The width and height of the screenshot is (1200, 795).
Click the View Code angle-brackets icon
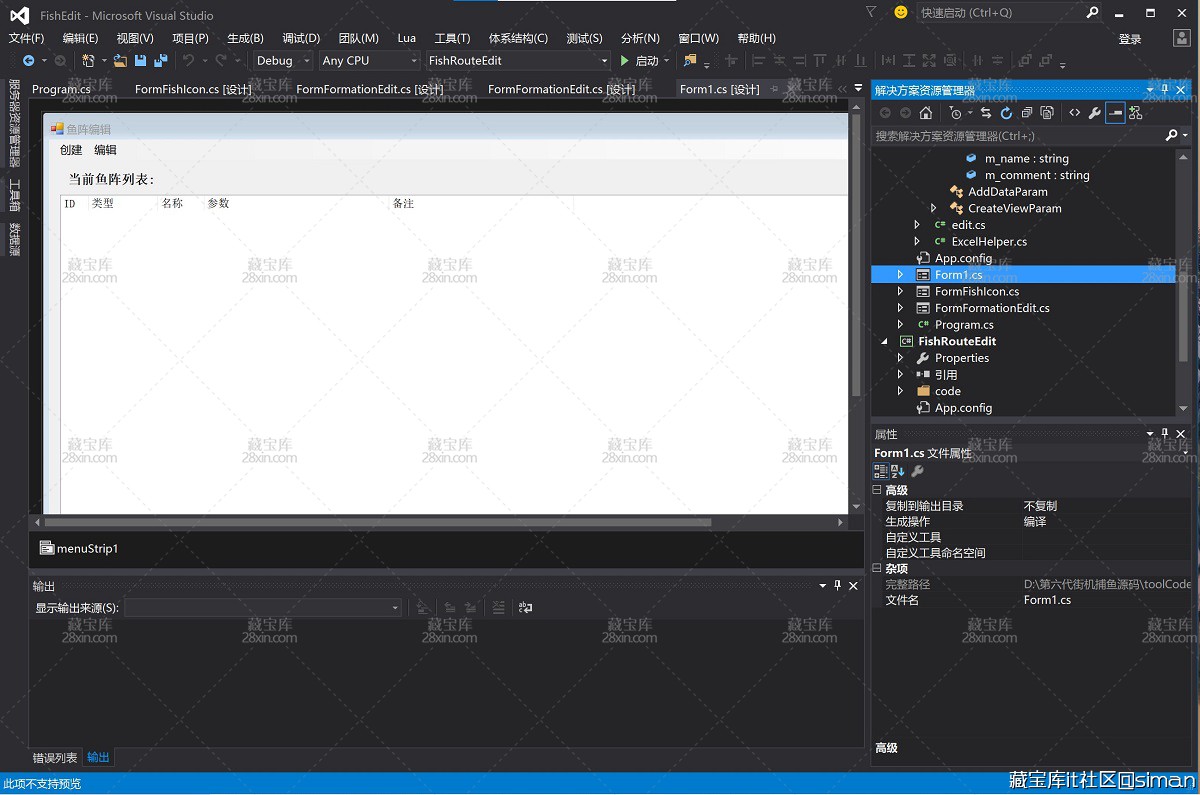pyautogui.click(x=1075, y=113)
